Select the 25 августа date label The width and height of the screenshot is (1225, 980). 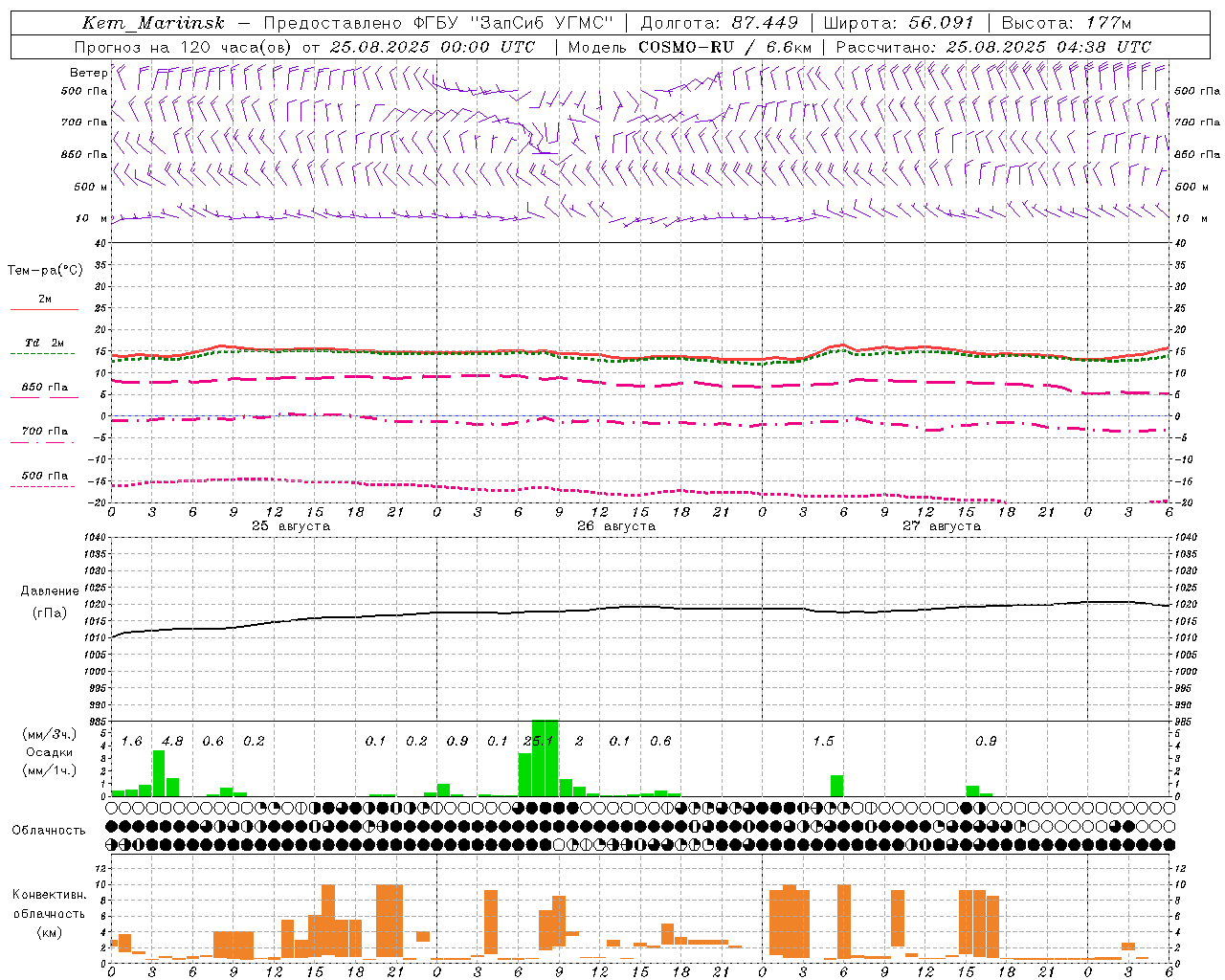[x=291, y=526]
